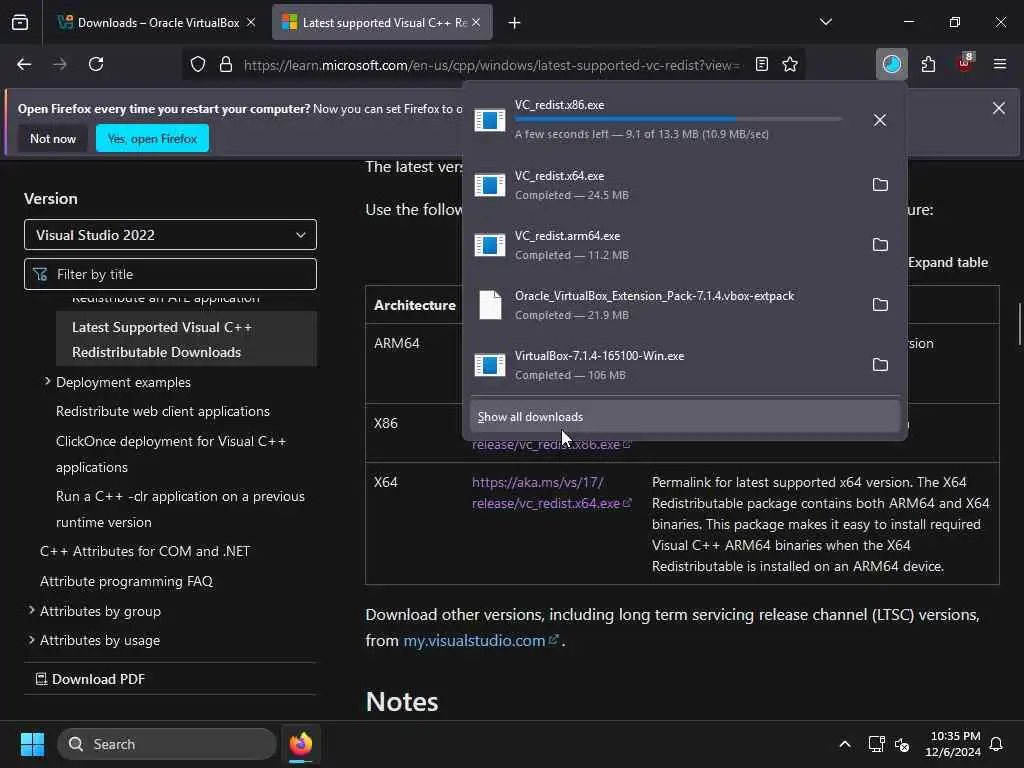Screen dimensions: 1024x768
Task: Open the tracking protection shield icon
Action: click(198, 64)
